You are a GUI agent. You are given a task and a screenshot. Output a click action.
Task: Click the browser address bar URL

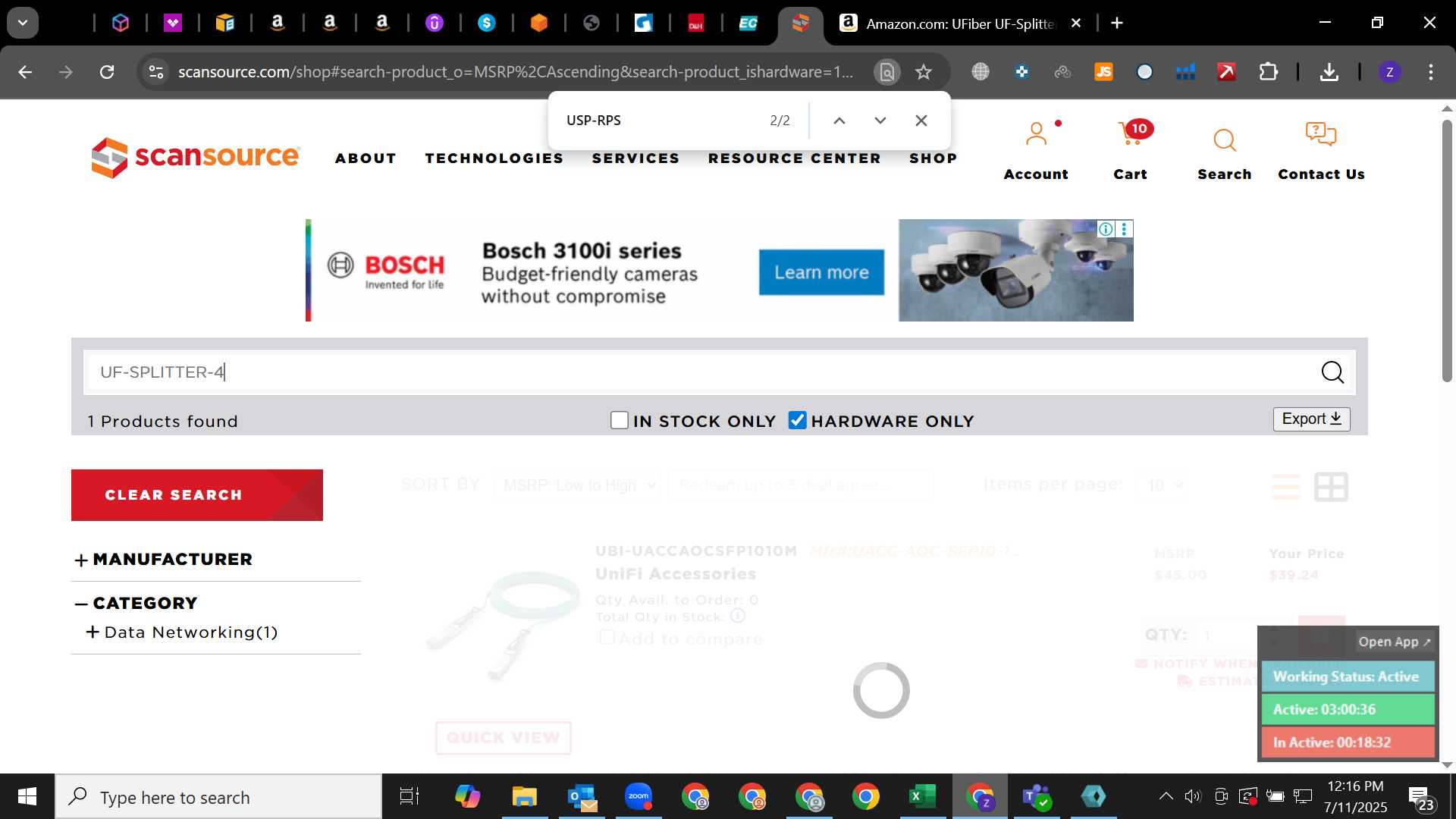click(516, 72)
